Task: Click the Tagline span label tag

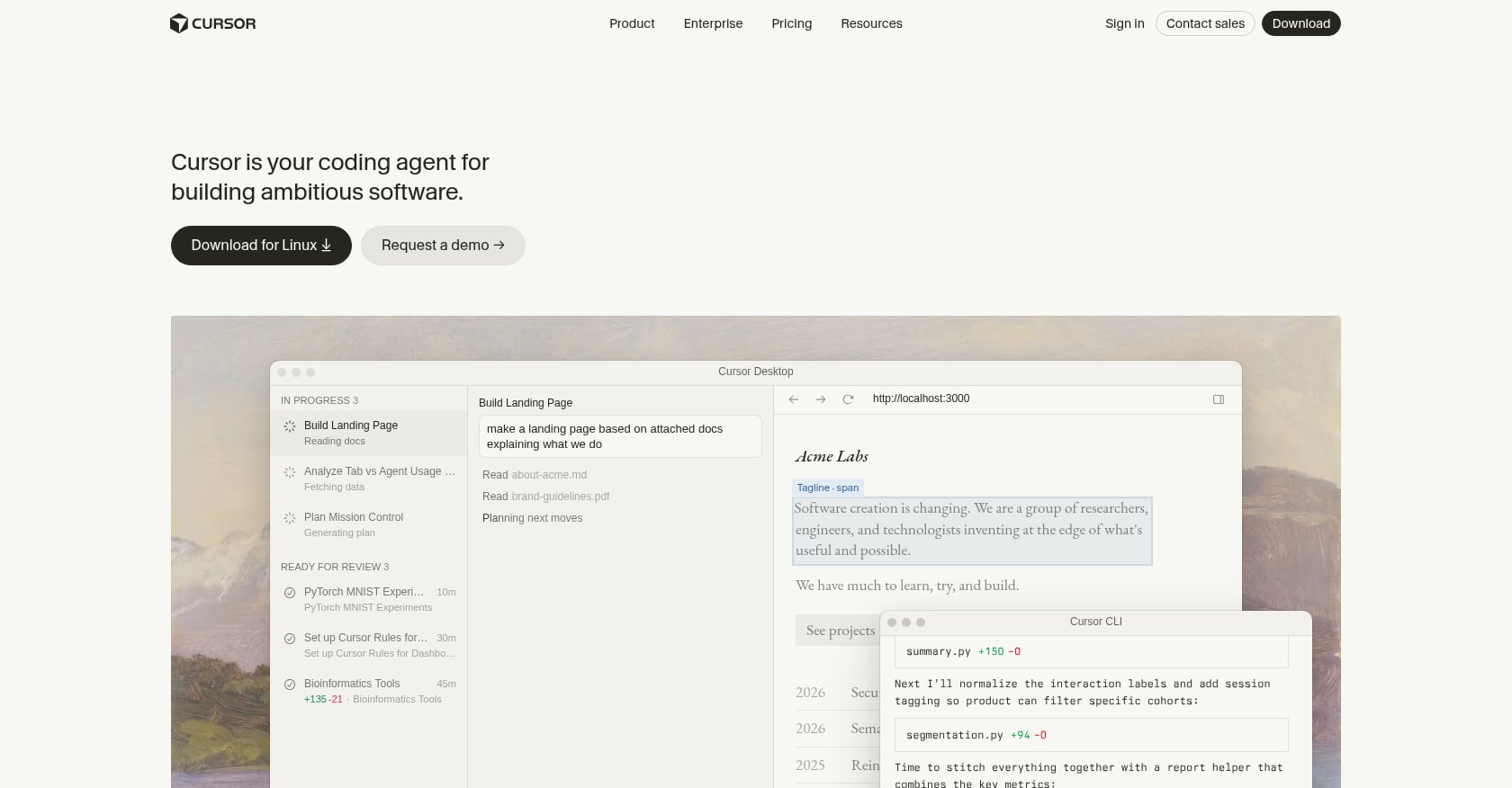Action: click(828, 488)
